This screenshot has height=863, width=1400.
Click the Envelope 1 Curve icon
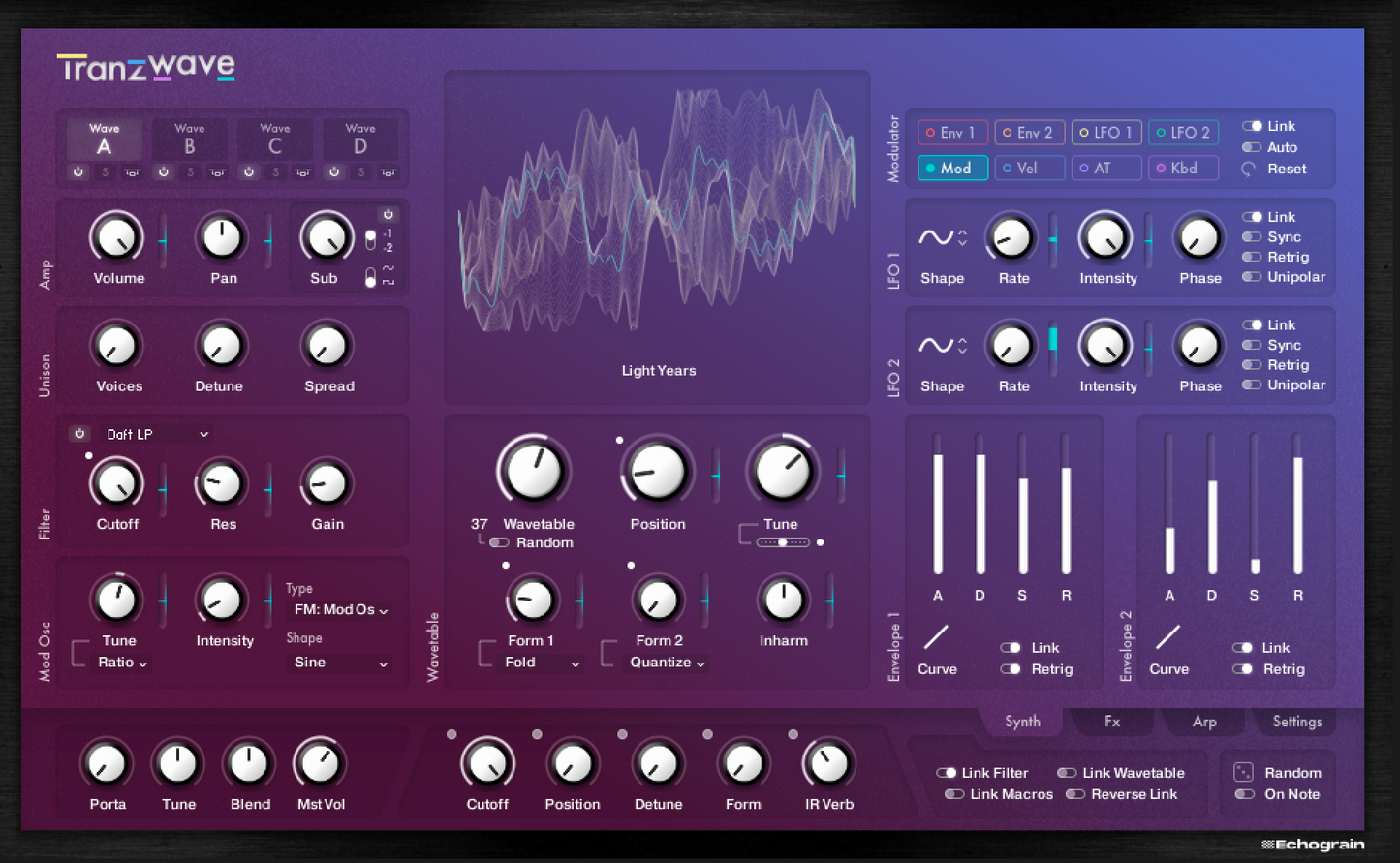click(x=936, y=637)
